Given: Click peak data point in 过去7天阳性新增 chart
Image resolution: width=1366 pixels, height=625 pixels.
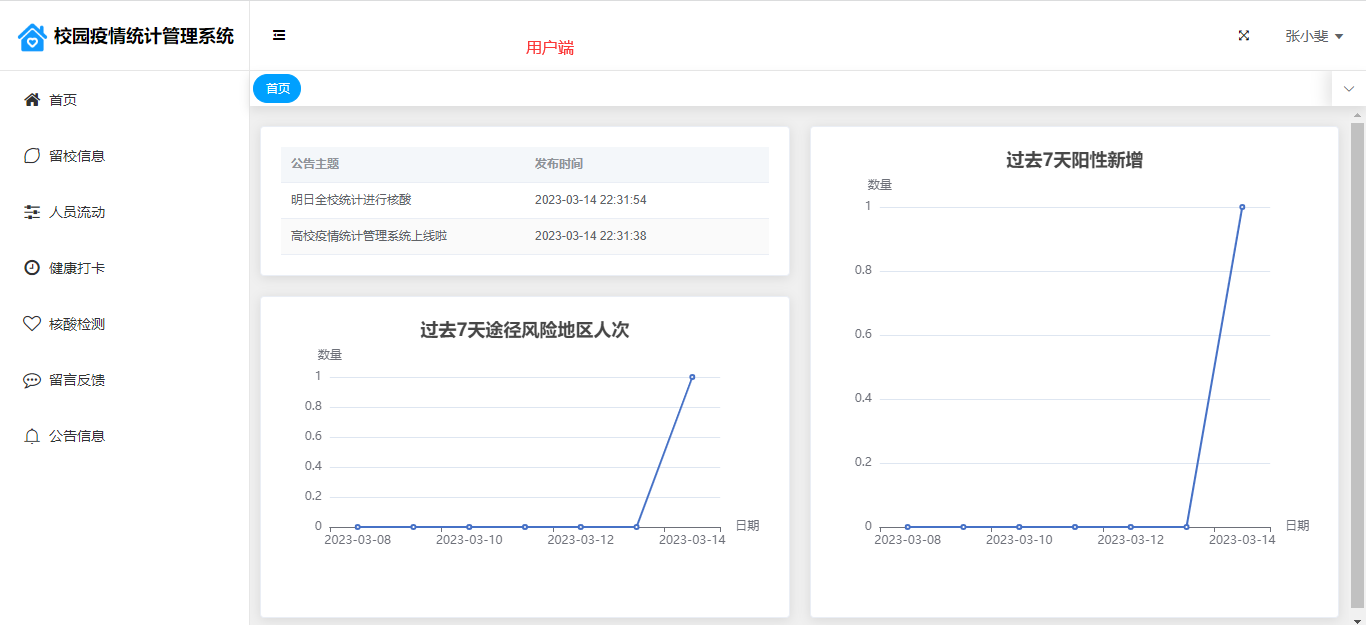Looking at the screenshot, I should (1242, 207).
